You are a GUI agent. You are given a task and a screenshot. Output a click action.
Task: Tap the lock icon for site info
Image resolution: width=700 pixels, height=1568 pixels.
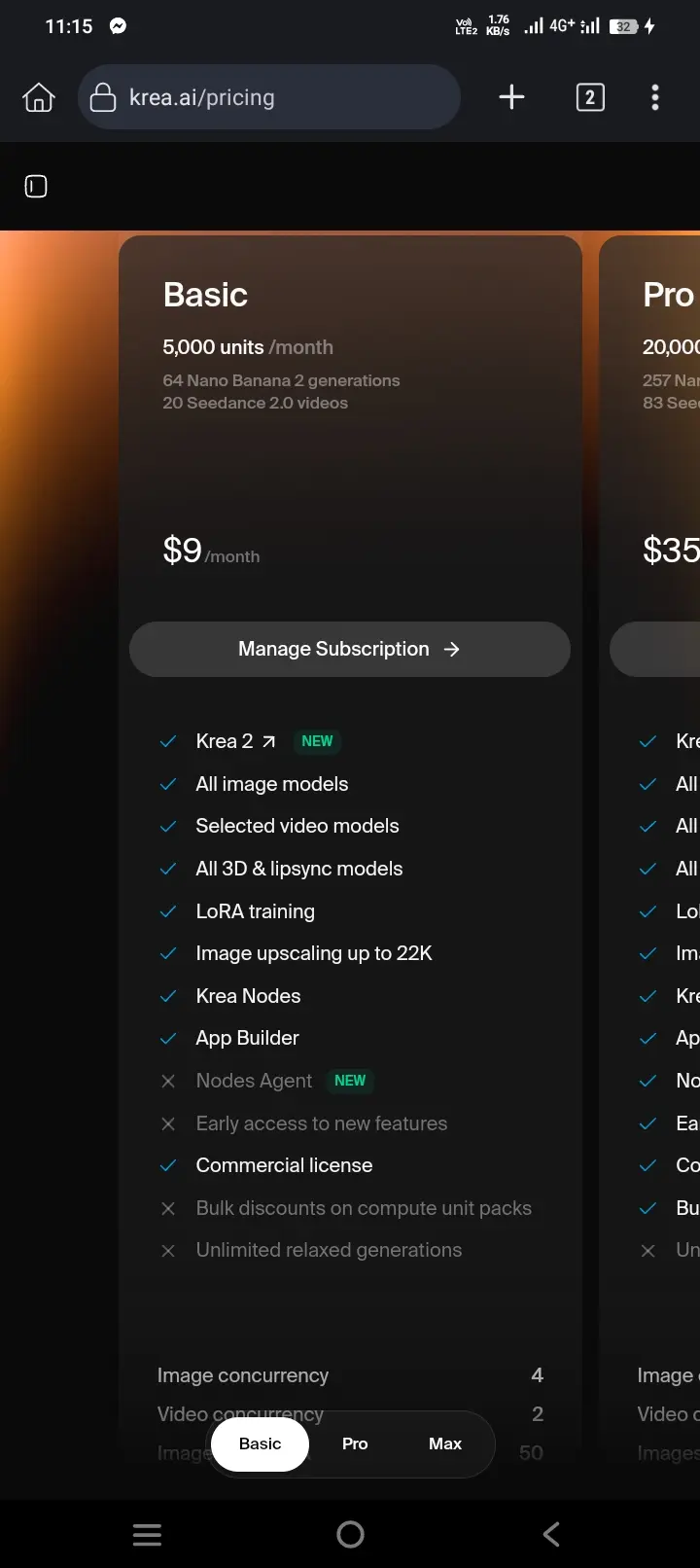103,97
